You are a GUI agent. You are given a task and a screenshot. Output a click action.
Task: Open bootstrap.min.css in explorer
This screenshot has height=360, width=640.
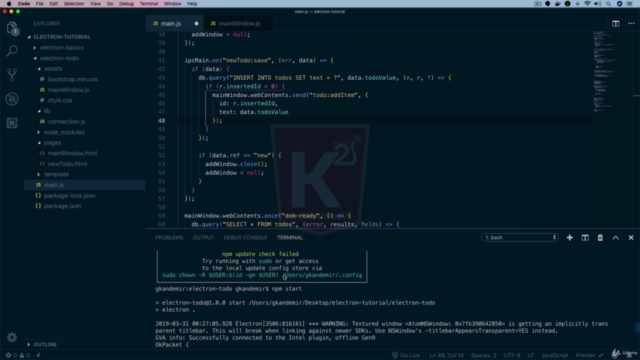(x=73, y=79)
